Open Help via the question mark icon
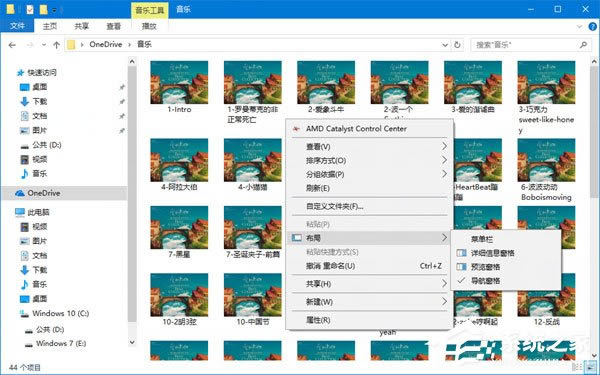This screenshot has height=375, width=600. point(592,26)
